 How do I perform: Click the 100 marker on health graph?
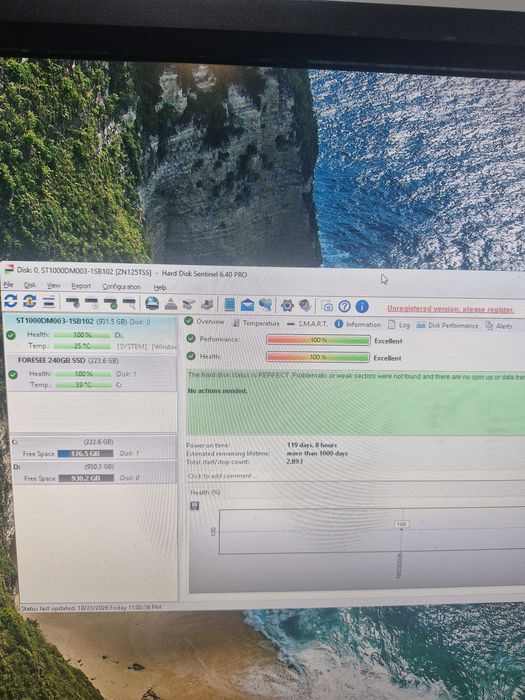point(401,524)
